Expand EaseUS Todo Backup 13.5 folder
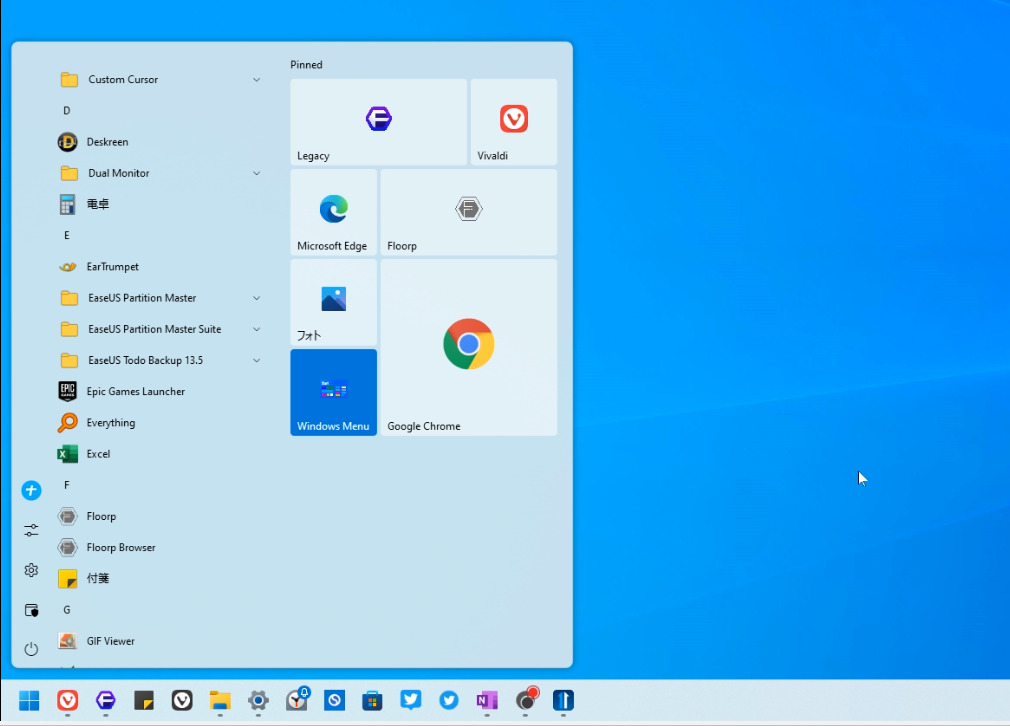The image size is (1010, 726). point(256,361)
